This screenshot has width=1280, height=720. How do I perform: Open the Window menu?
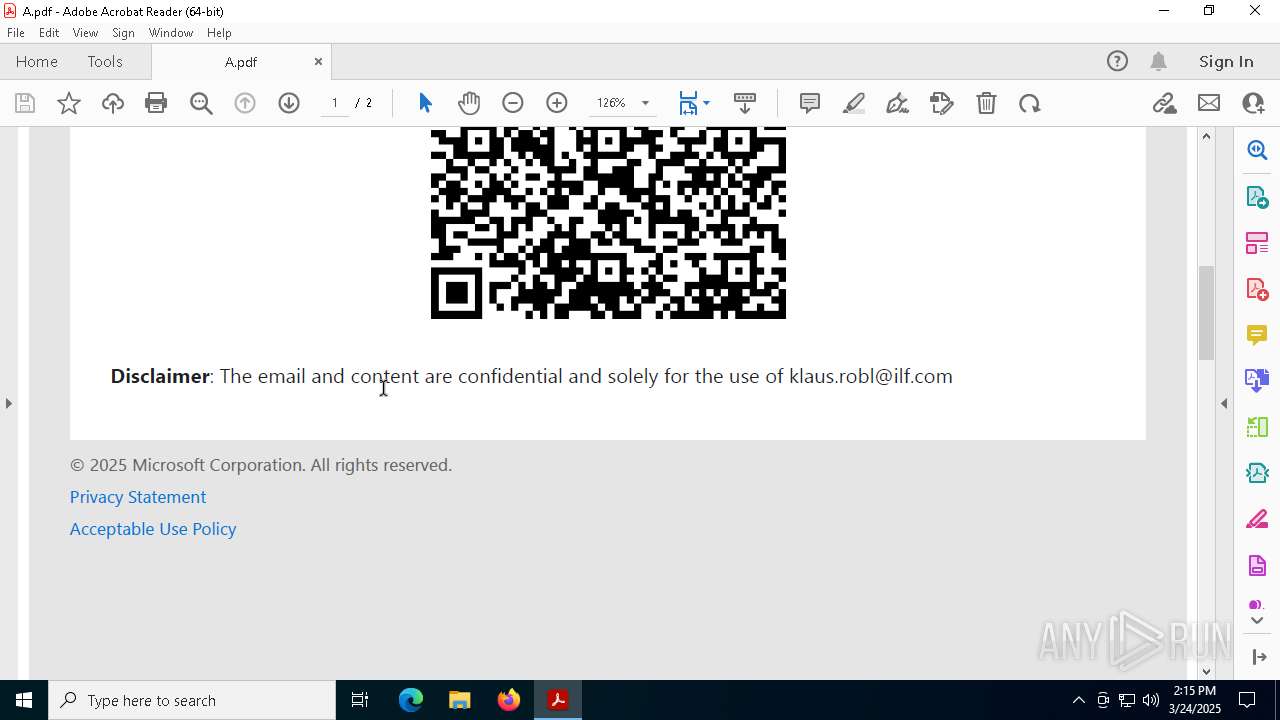coord(171,33)
